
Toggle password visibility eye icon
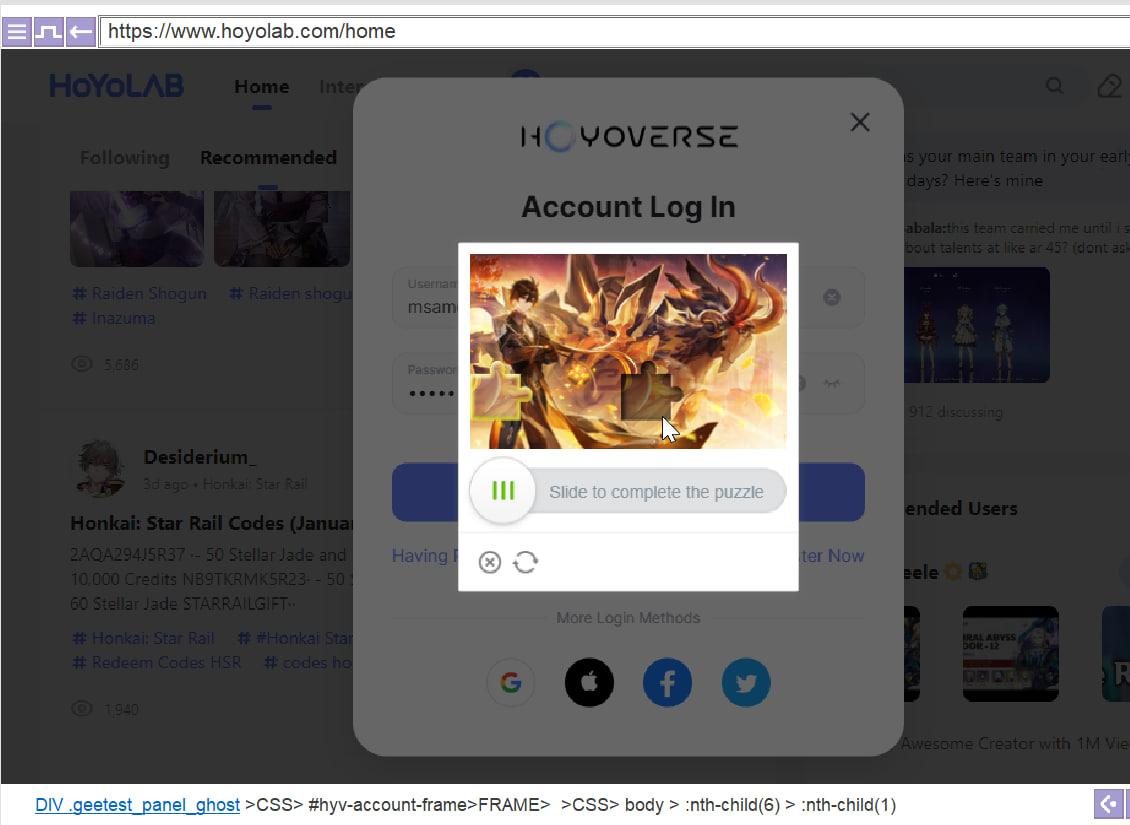[x=831, y=384]
